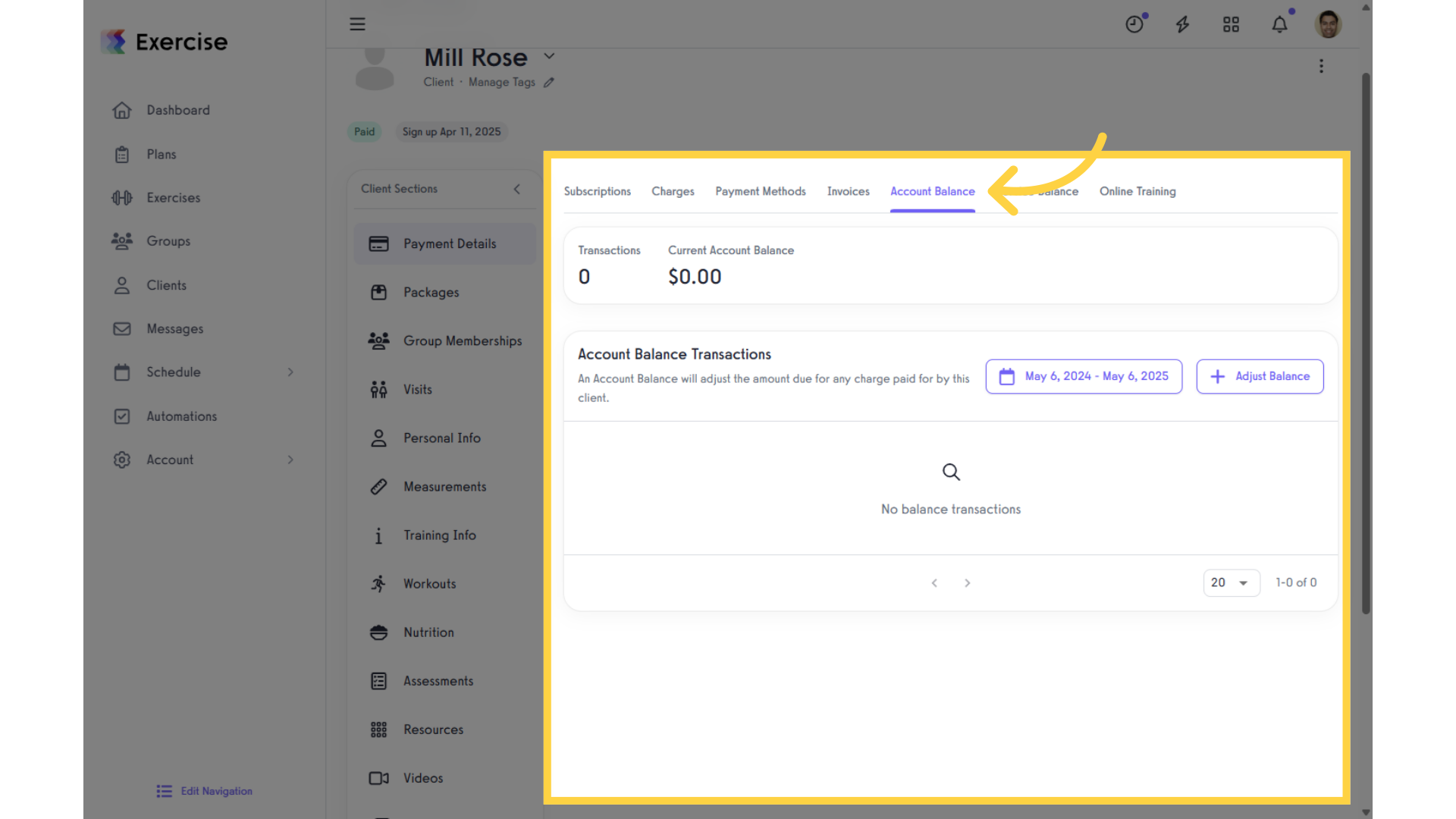Open the hamburger menu icon
Viewport: 1456px width, 819px height.
point(357,24)
